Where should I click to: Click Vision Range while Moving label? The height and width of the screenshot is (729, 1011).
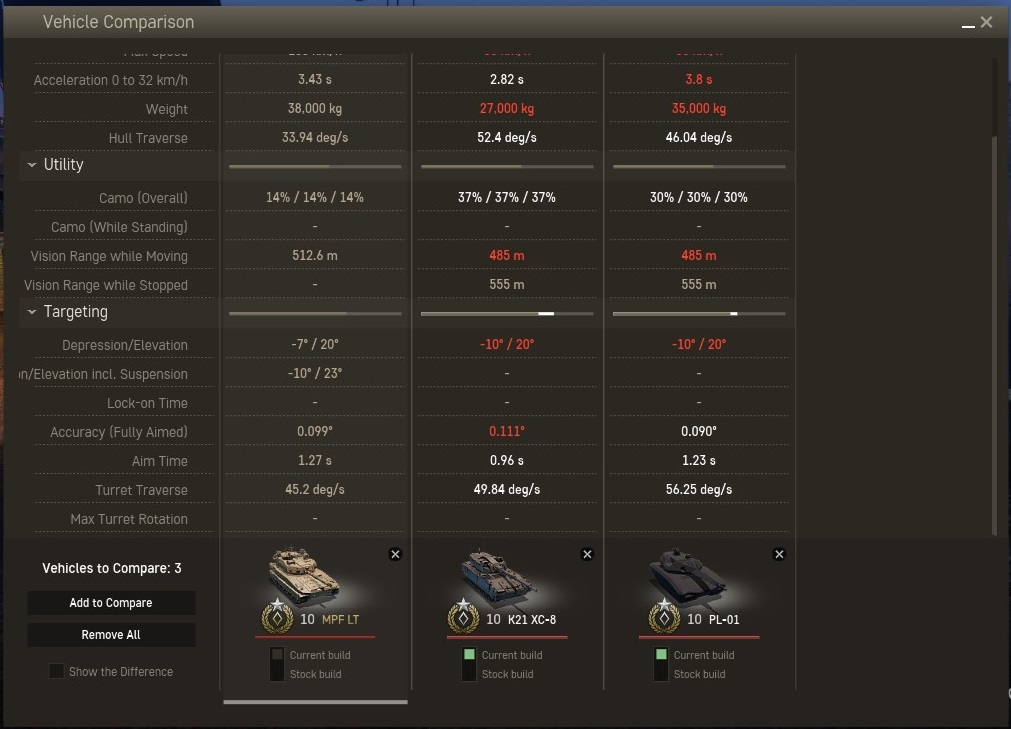pos(109,257)
